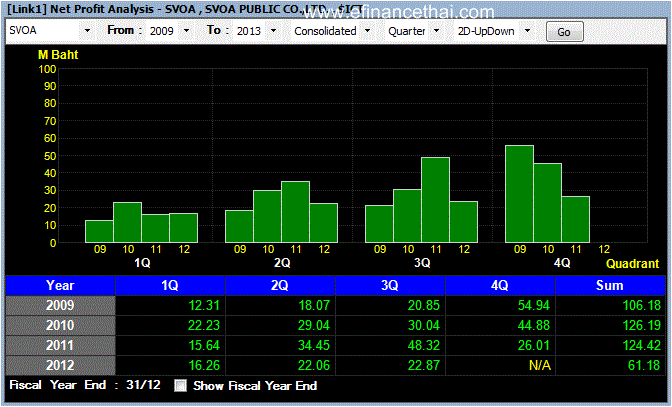Click the 1Q chart bar for year 09
This screenshot has height=407, width=672.
(x=99, y=231)
